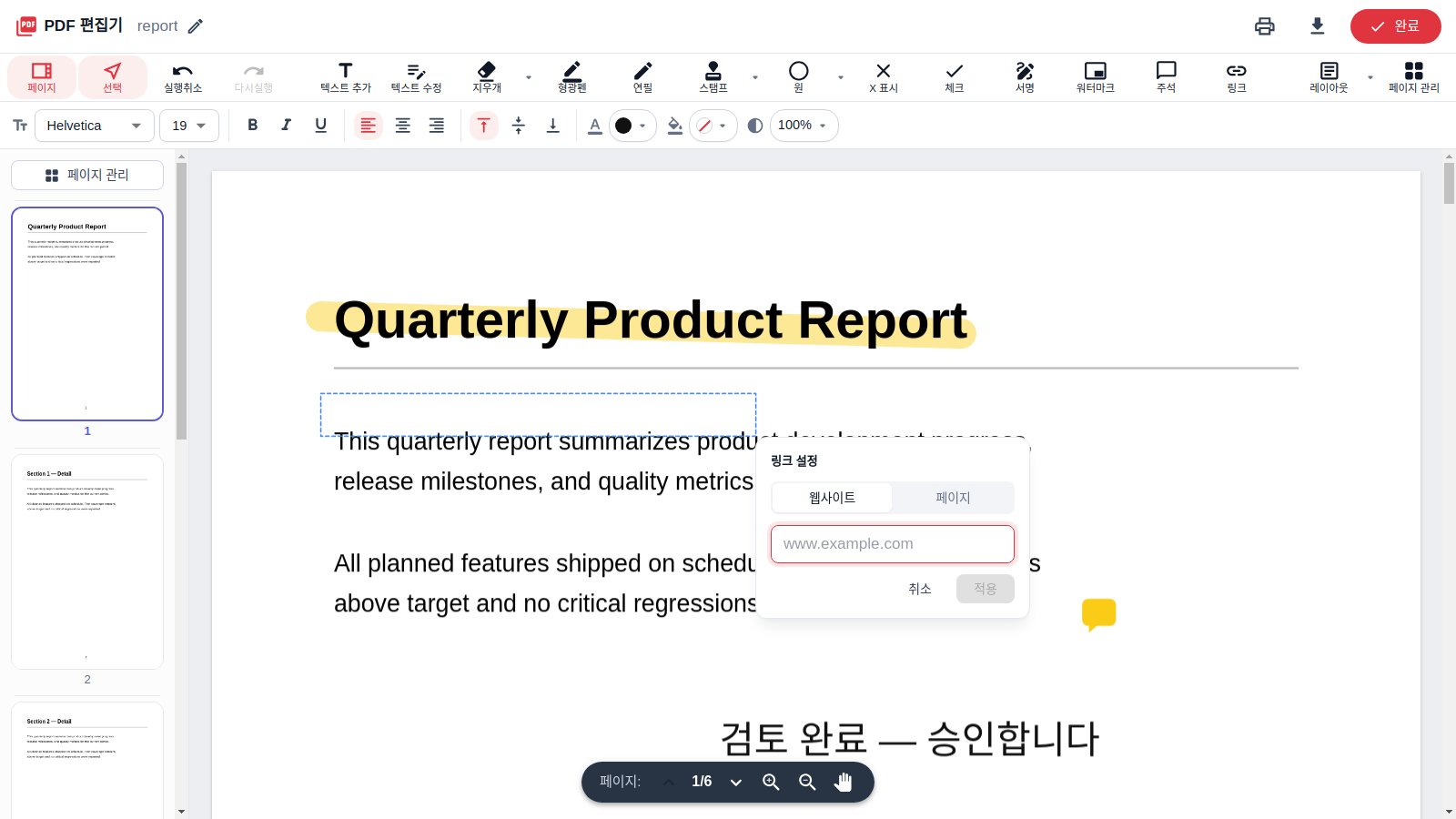Viewport: 1456px width, 819px height.
Task: Open the 100% opacity dropdown
Action: coord(804,126)
